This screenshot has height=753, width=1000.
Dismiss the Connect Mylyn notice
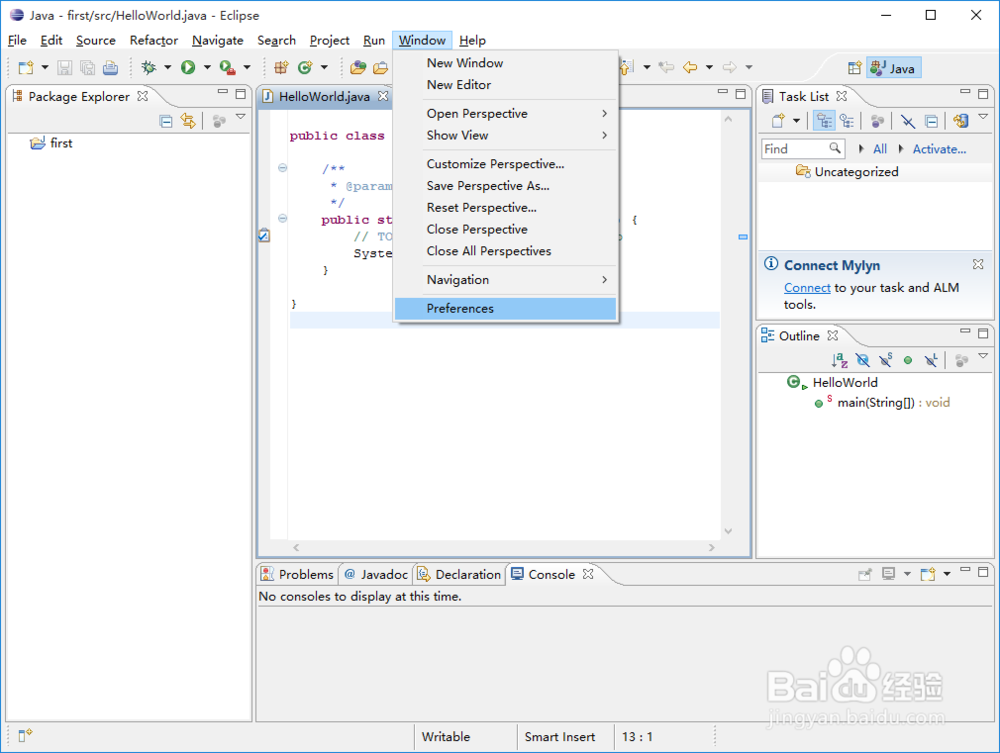[x=978, y=264]
